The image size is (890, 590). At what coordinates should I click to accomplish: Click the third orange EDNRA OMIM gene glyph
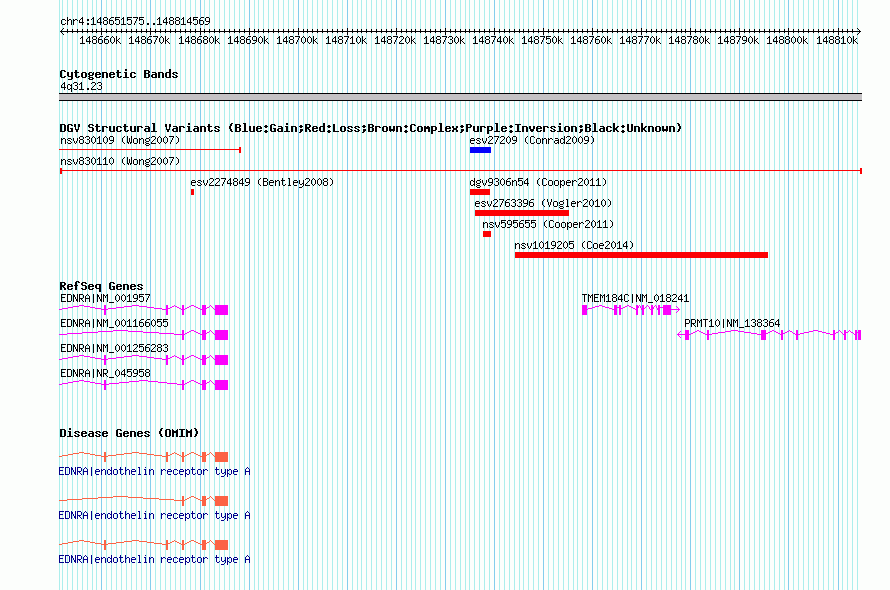coord(144,545)
